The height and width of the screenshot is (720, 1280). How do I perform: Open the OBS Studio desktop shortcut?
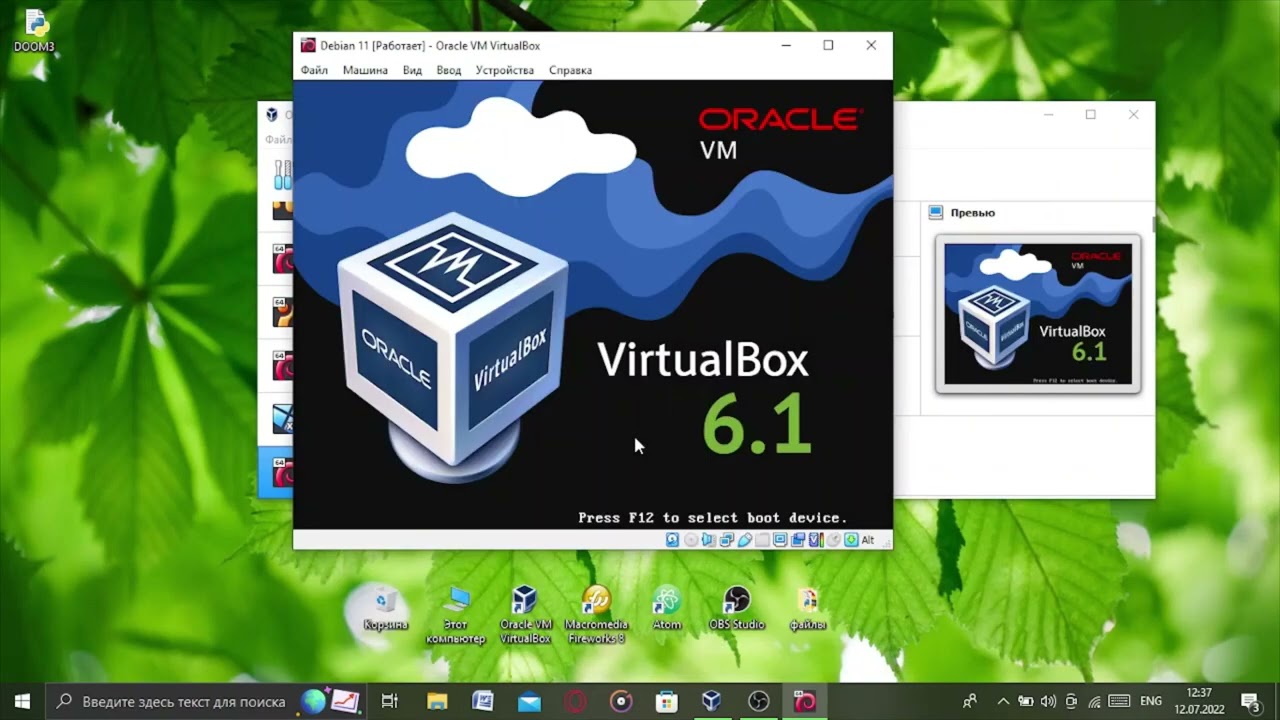737,608
